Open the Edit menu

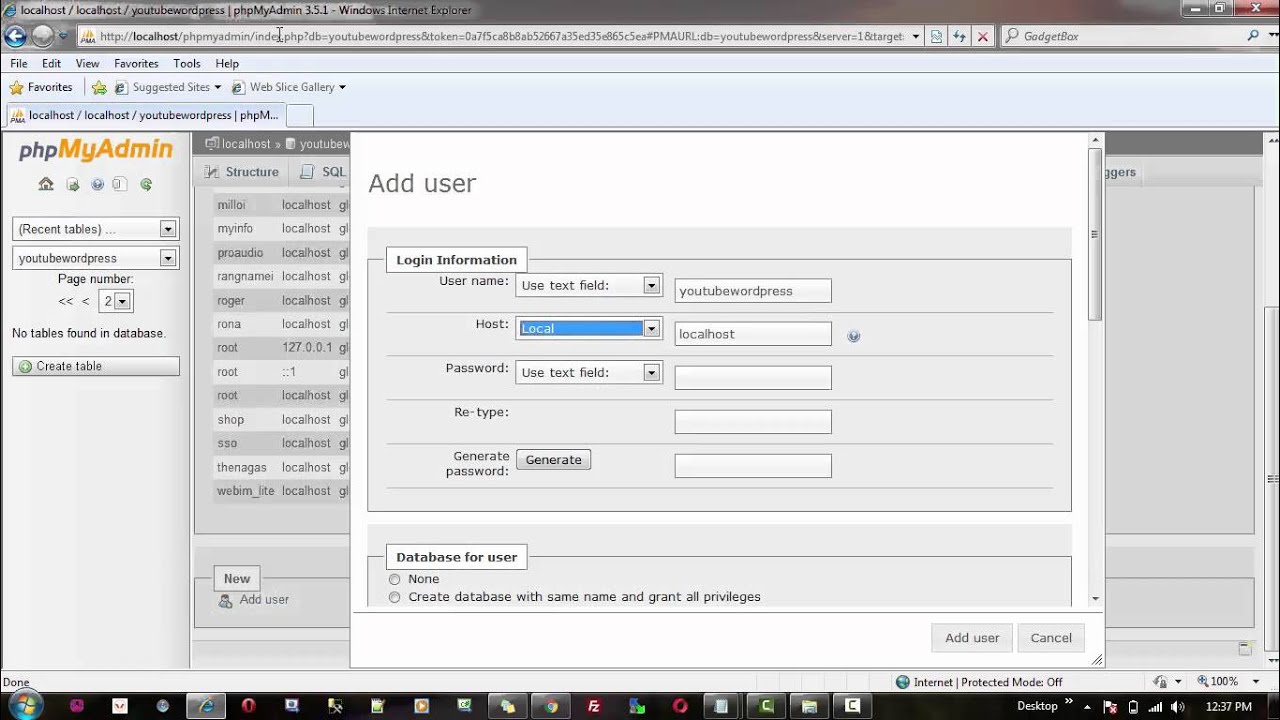pyautogui.click(x=51, y=63)
